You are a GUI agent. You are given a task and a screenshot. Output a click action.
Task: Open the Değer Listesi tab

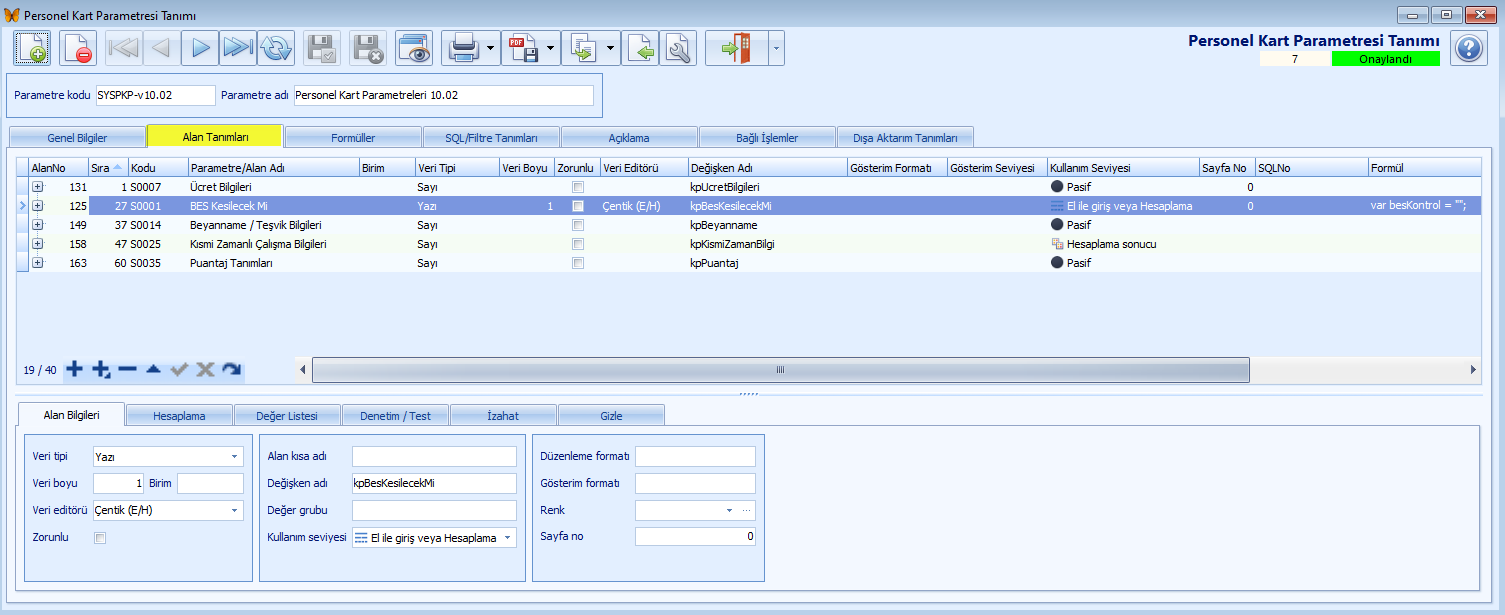[x=287, y=415]
